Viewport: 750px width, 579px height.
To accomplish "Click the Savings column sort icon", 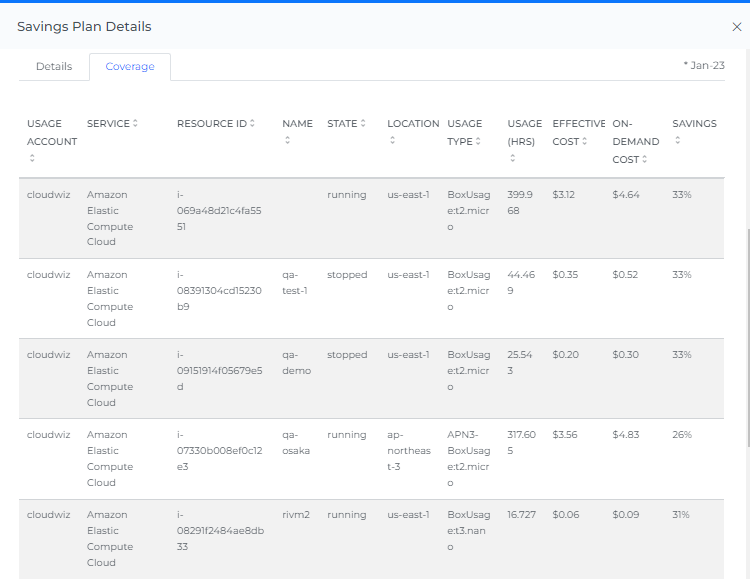I will click(677, 141).
